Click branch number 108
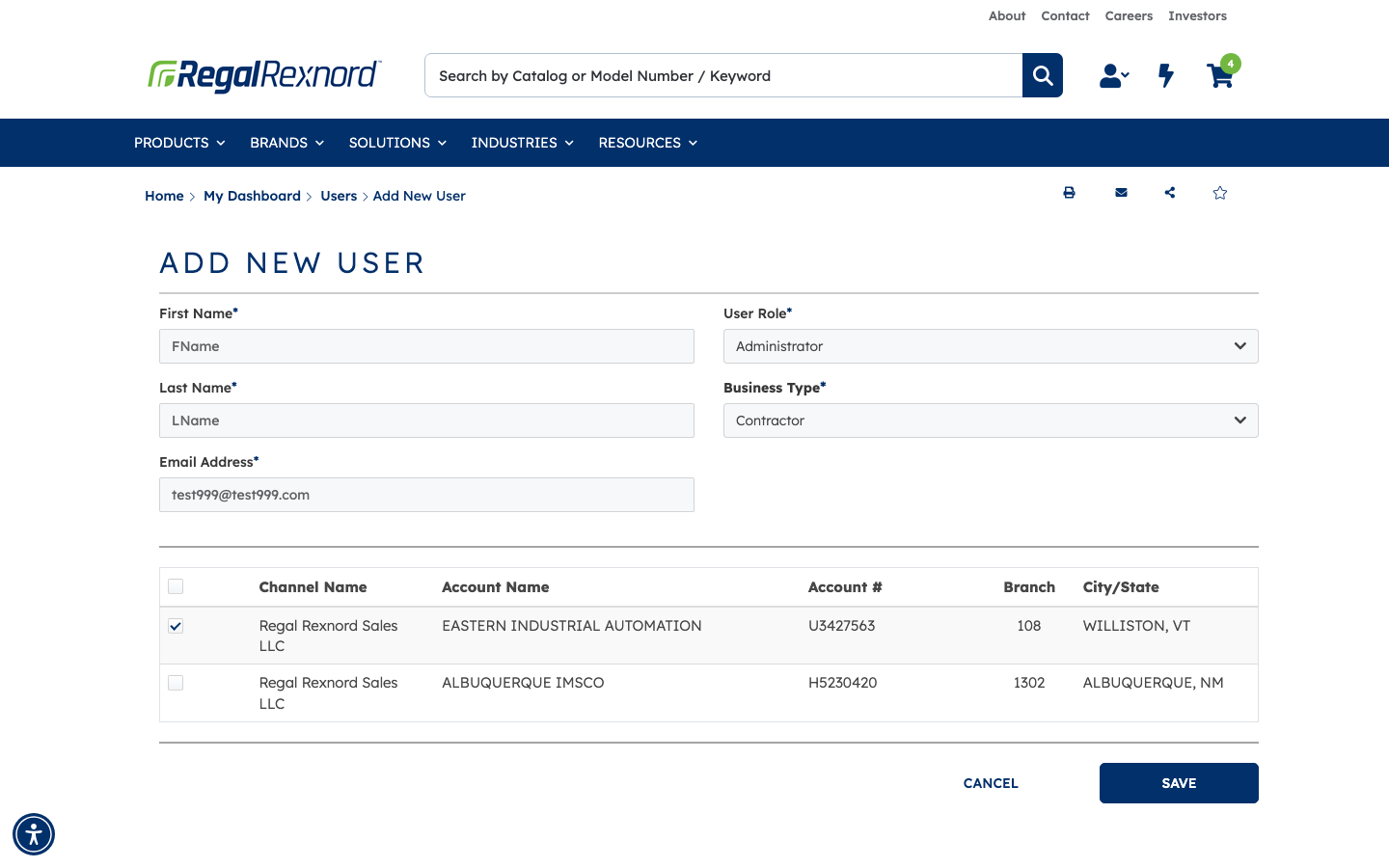 1029,626
